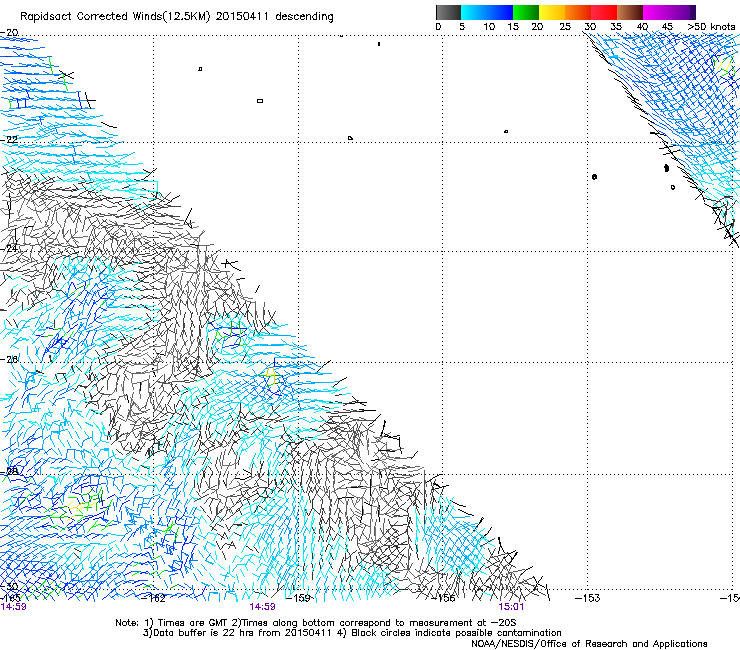Click the '-162' longitude axis label
The height and width of the screenshot is (650, 740).
[154, 599]
